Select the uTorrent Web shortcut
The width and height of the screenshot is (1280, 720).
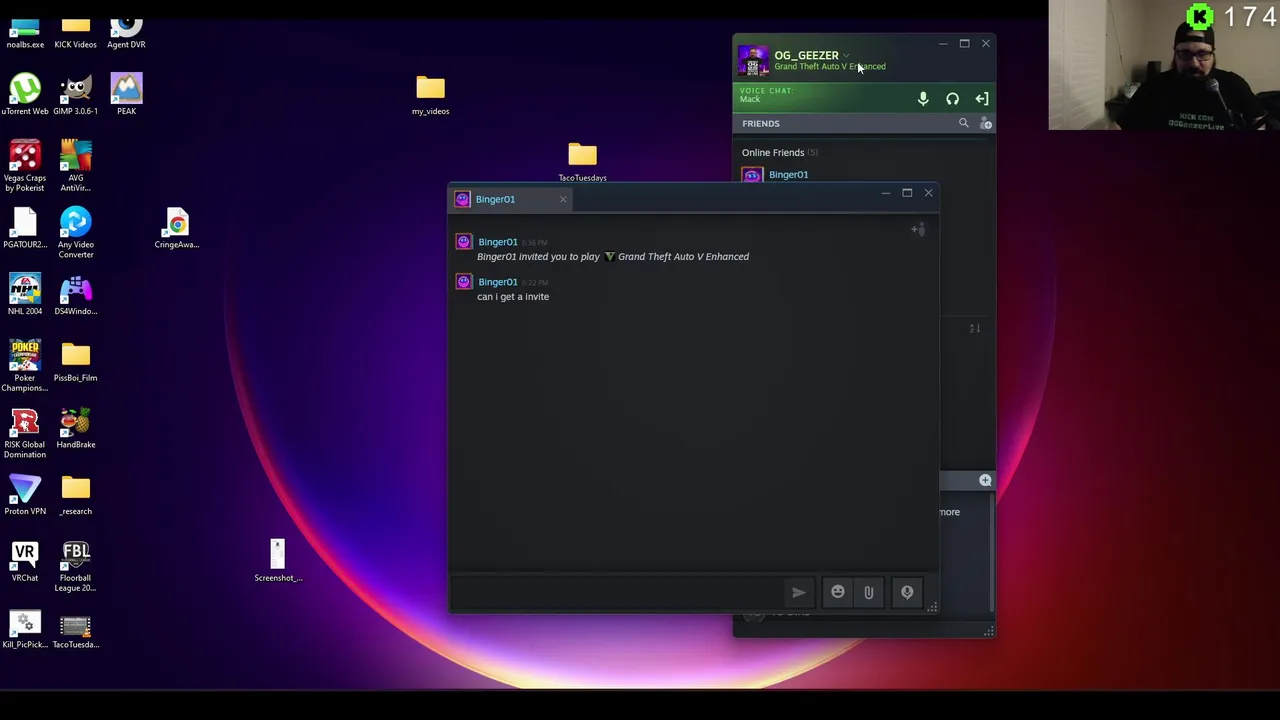[25, 96]
